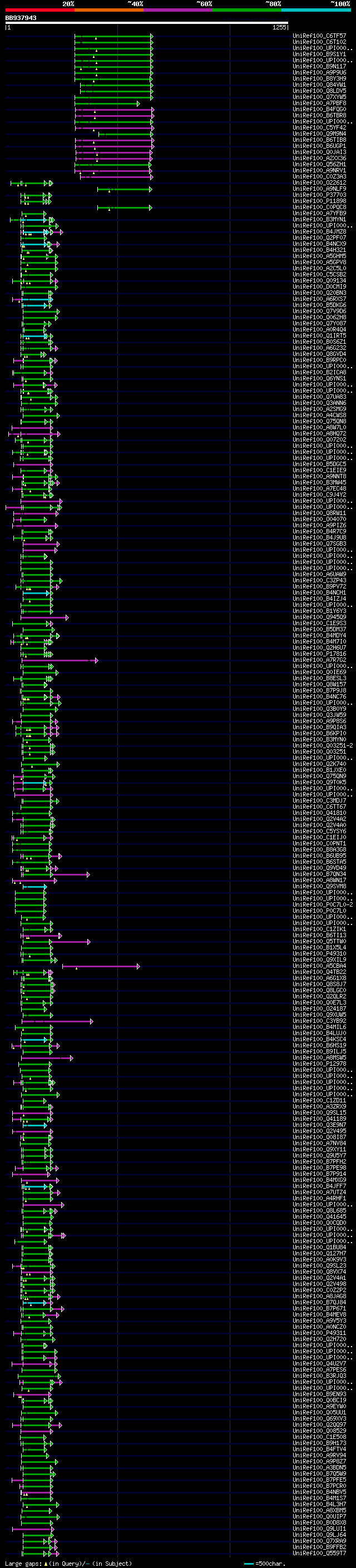Select label UniRef100_C3MDJ7
The image size is (356, 1568).
tap(319, 801)
